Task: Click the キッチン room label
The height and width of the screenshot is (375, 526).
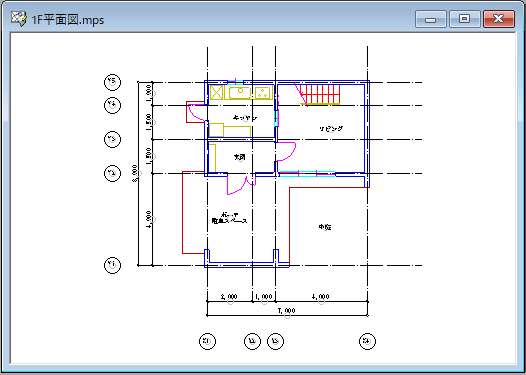Action: point(245,118)
